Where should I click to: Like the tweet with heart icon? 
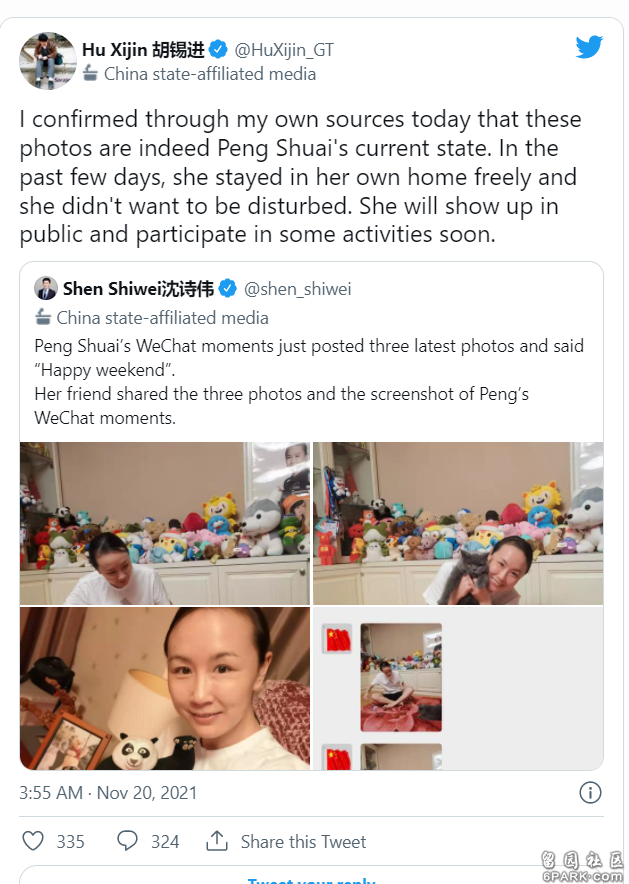click(33, 841)
